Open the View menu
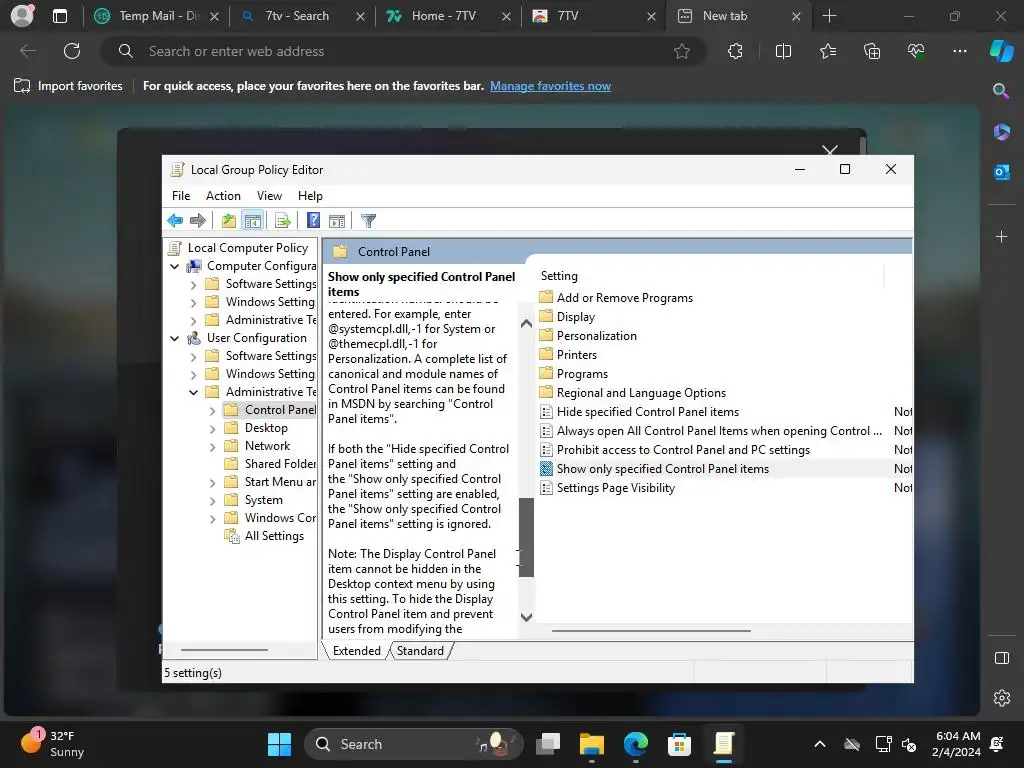The image size is (1024, 768). pyautogui.click(x=269, y=196)
